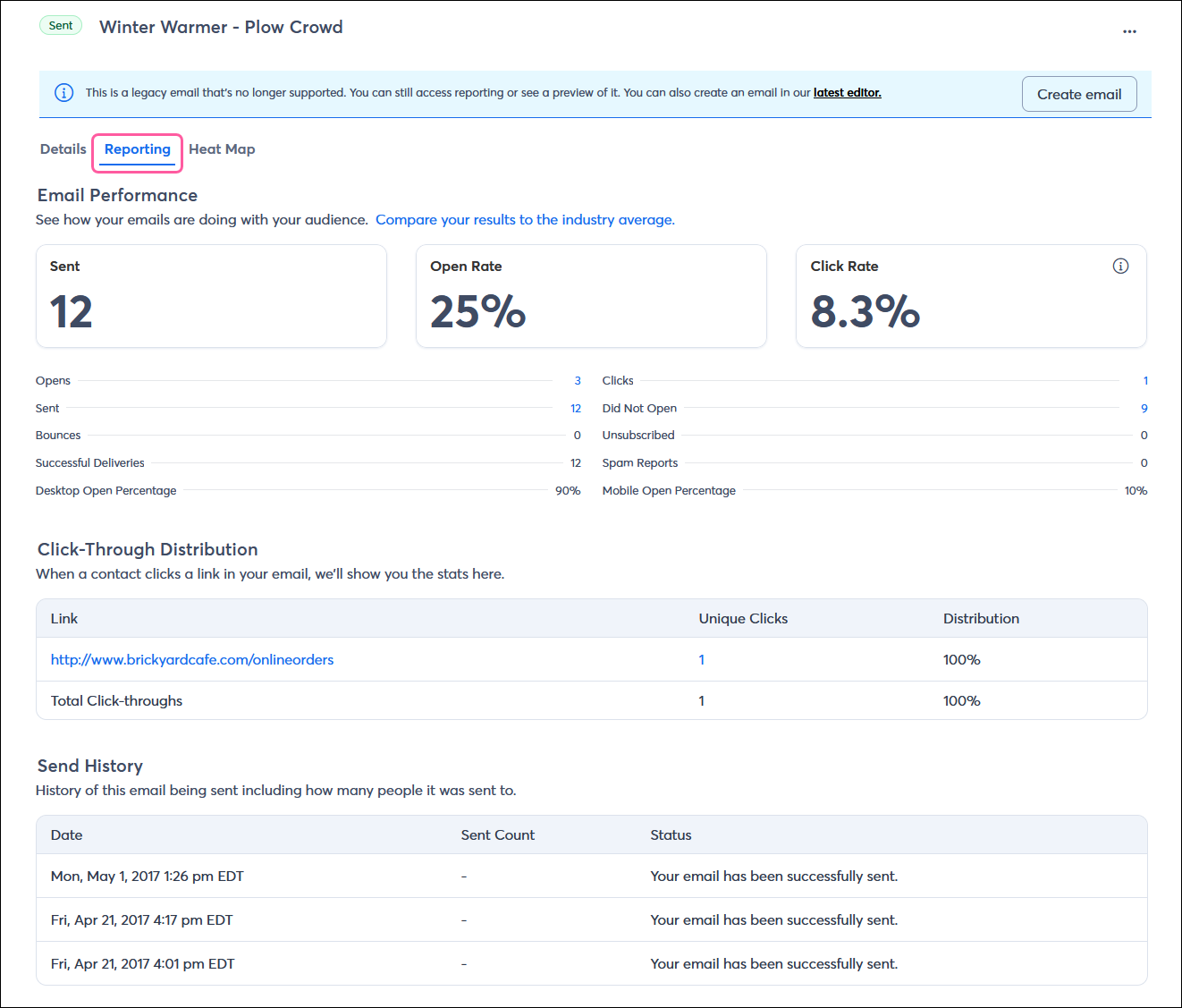The image size is (1182, 1008).
Task: Click the Distribution column header
Action: [x=981, y=619]
